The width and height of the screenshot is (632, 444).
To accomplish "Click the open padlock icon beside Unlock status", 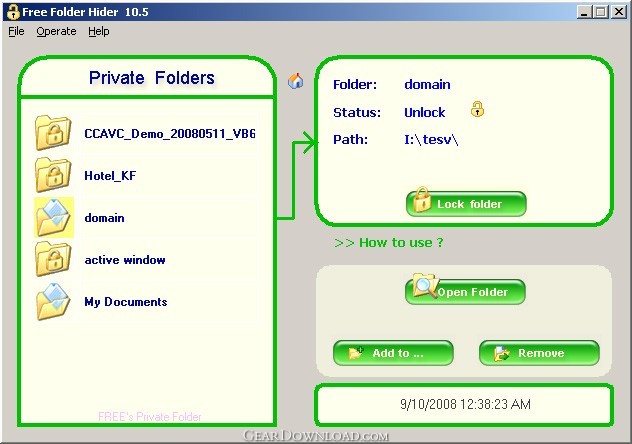I will coord(477,109).
